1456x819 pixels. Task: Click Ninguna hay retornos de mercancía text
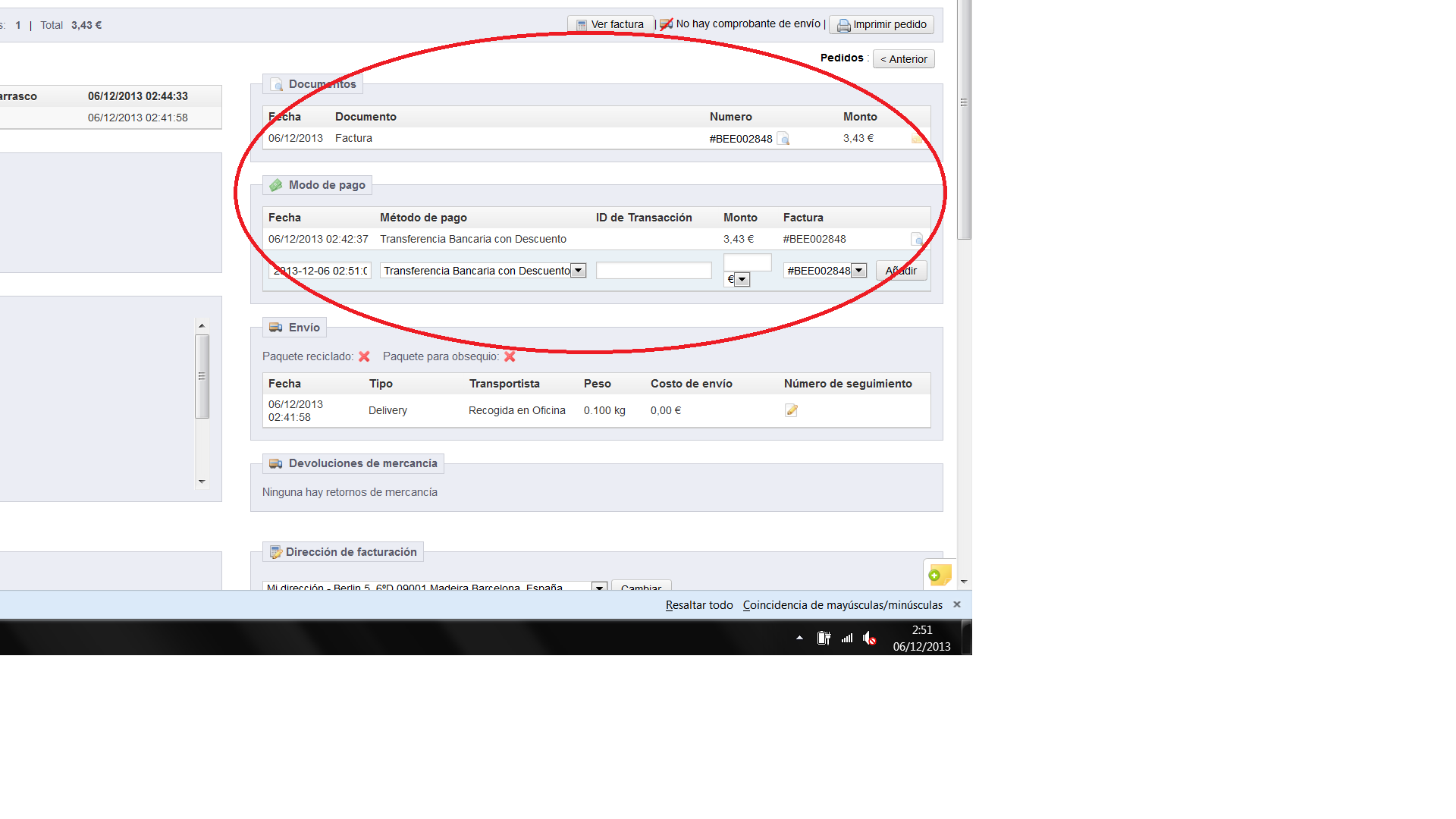pos(350,492)
